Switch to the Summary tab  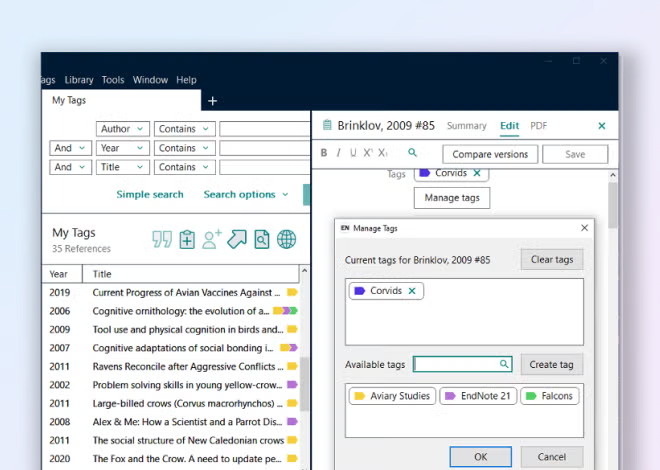click(466, 126)
